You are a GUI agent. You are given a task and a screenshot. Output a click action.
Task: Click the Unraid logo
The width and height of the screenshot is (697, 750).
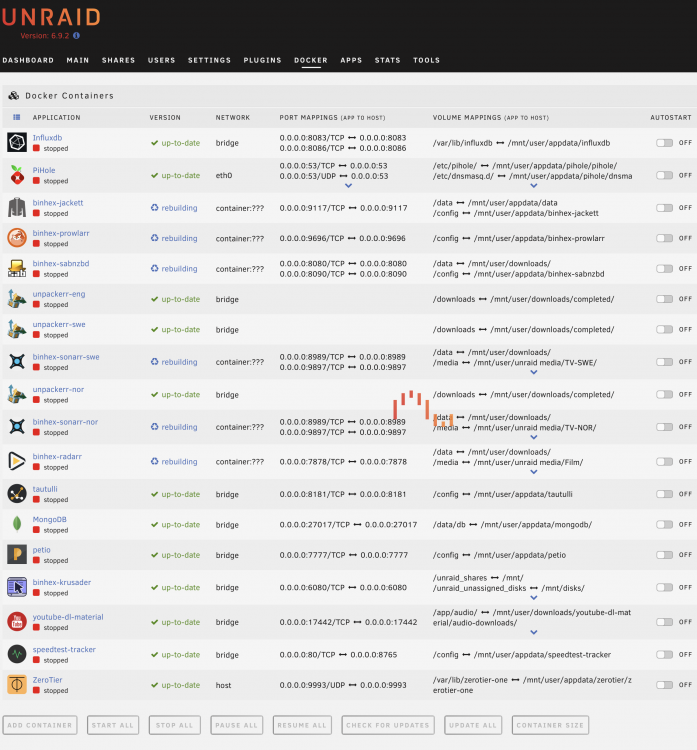click(50, 17)
